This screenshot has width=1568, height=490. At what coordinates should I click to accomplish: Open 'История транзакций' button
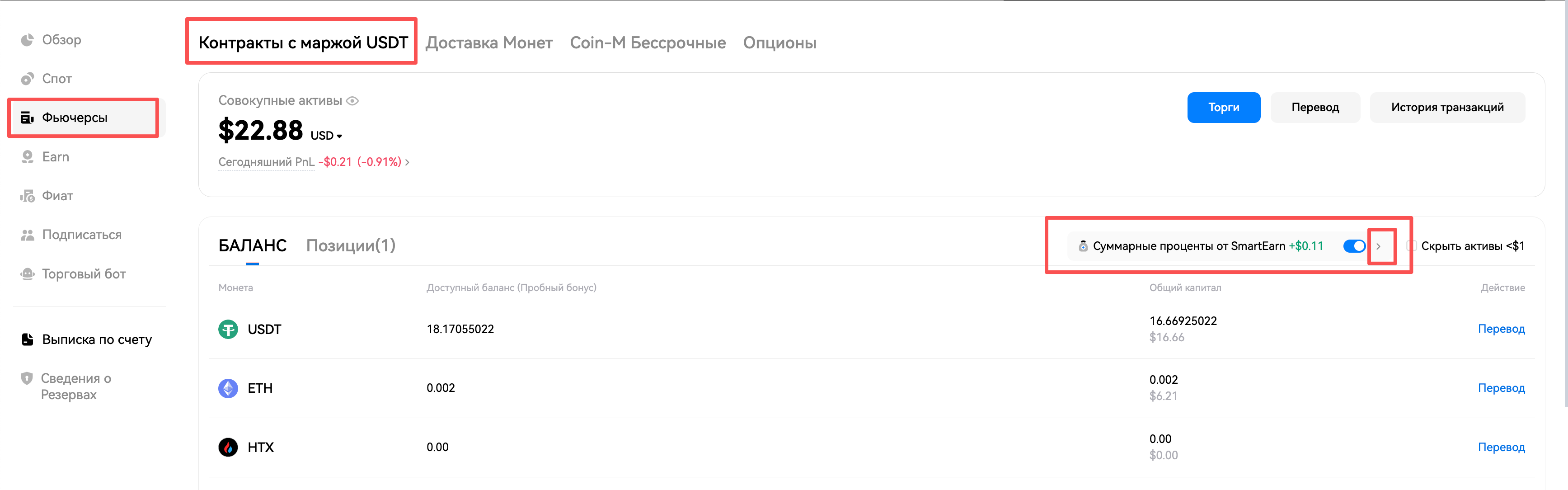1447,108
